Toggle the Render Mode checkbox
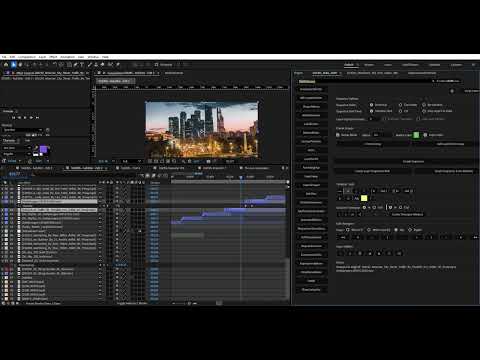The image size is (480, 360). 338,135
